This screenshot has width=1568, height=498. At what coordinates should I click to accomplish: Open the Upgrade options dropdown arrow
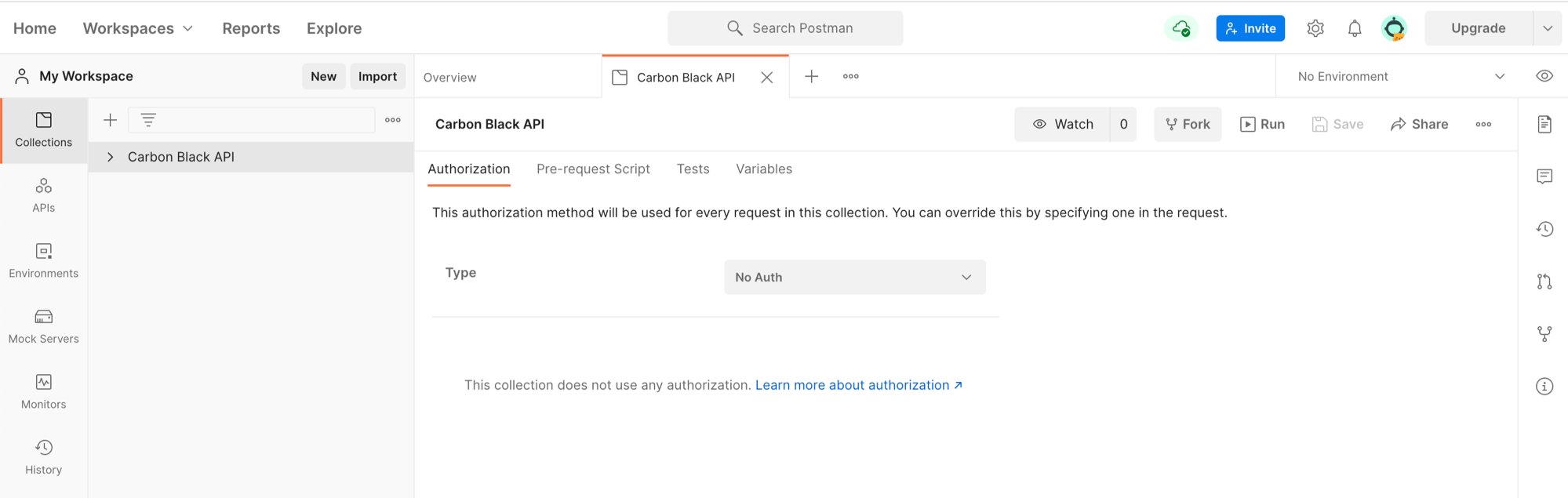pos(1548,28)
